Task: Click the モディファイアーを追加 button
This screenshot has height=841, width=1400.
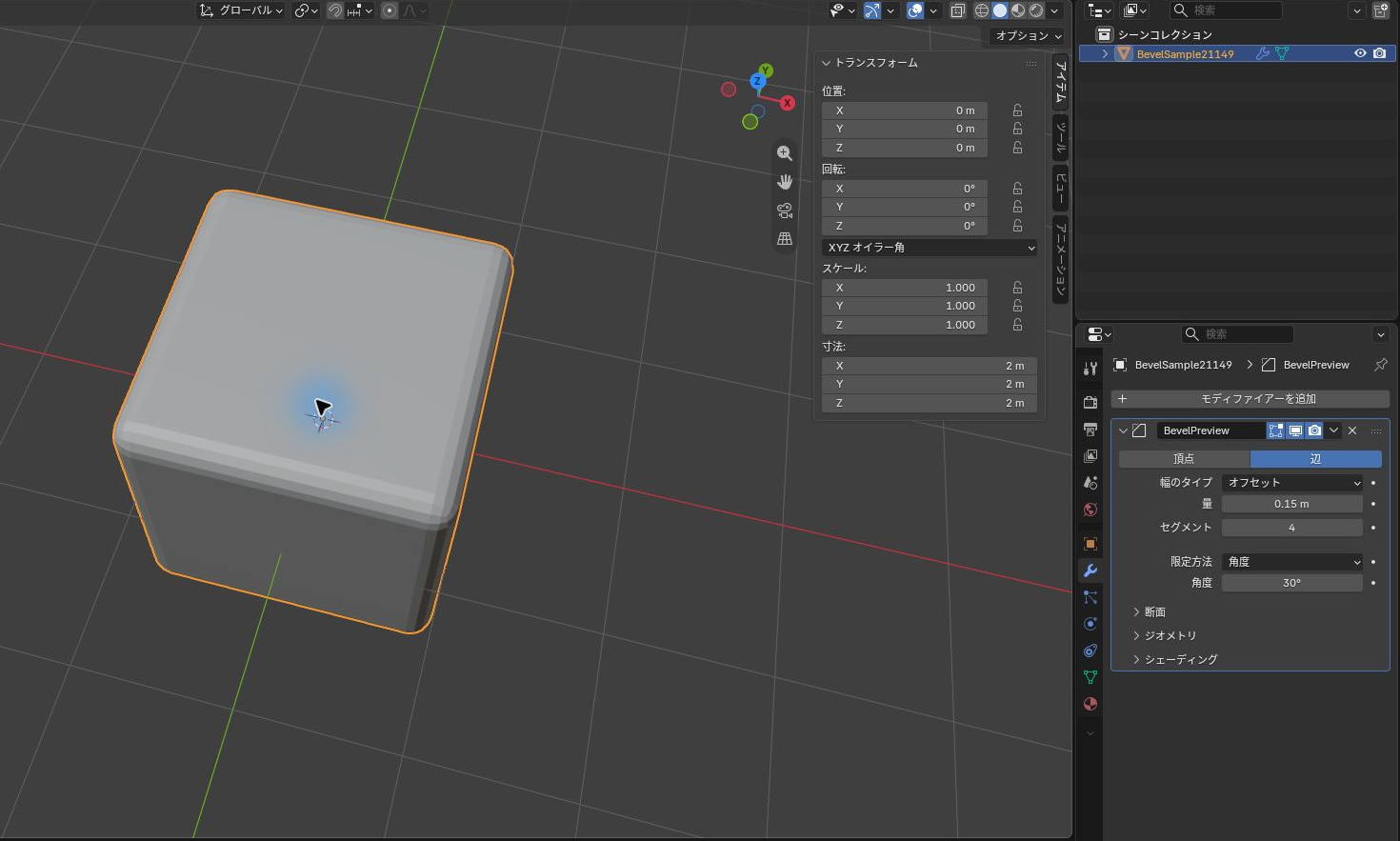Action: click(x=1250, y=399)
